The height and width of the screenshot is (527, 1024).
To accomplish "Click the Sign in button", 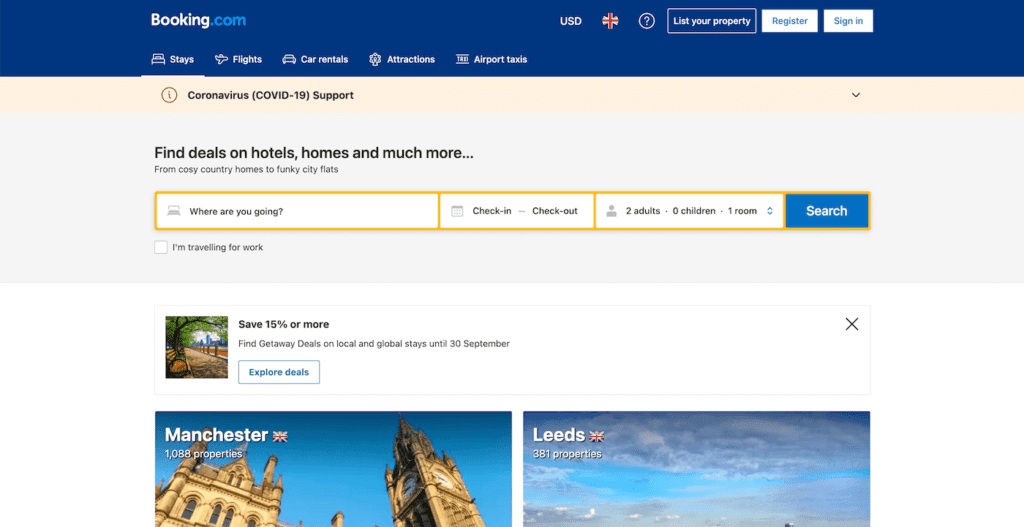I will (848, 21).
